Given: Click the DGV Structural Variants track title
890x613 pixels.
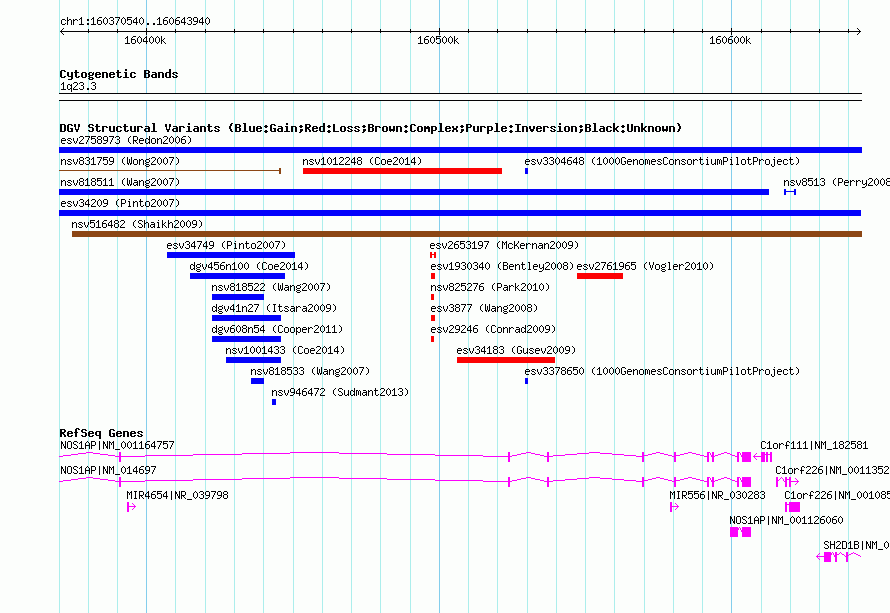Looking at the screenshot, I should 370,128.
